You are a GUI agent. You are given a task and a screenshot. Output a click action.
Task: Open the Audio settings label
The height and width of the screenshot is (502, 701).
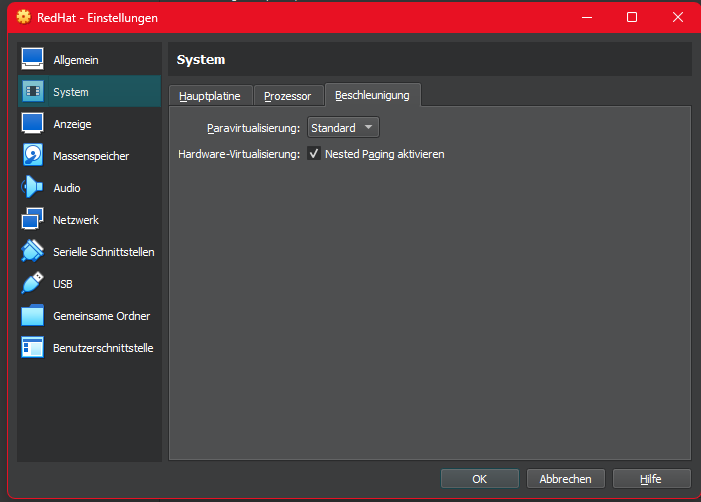67,188
